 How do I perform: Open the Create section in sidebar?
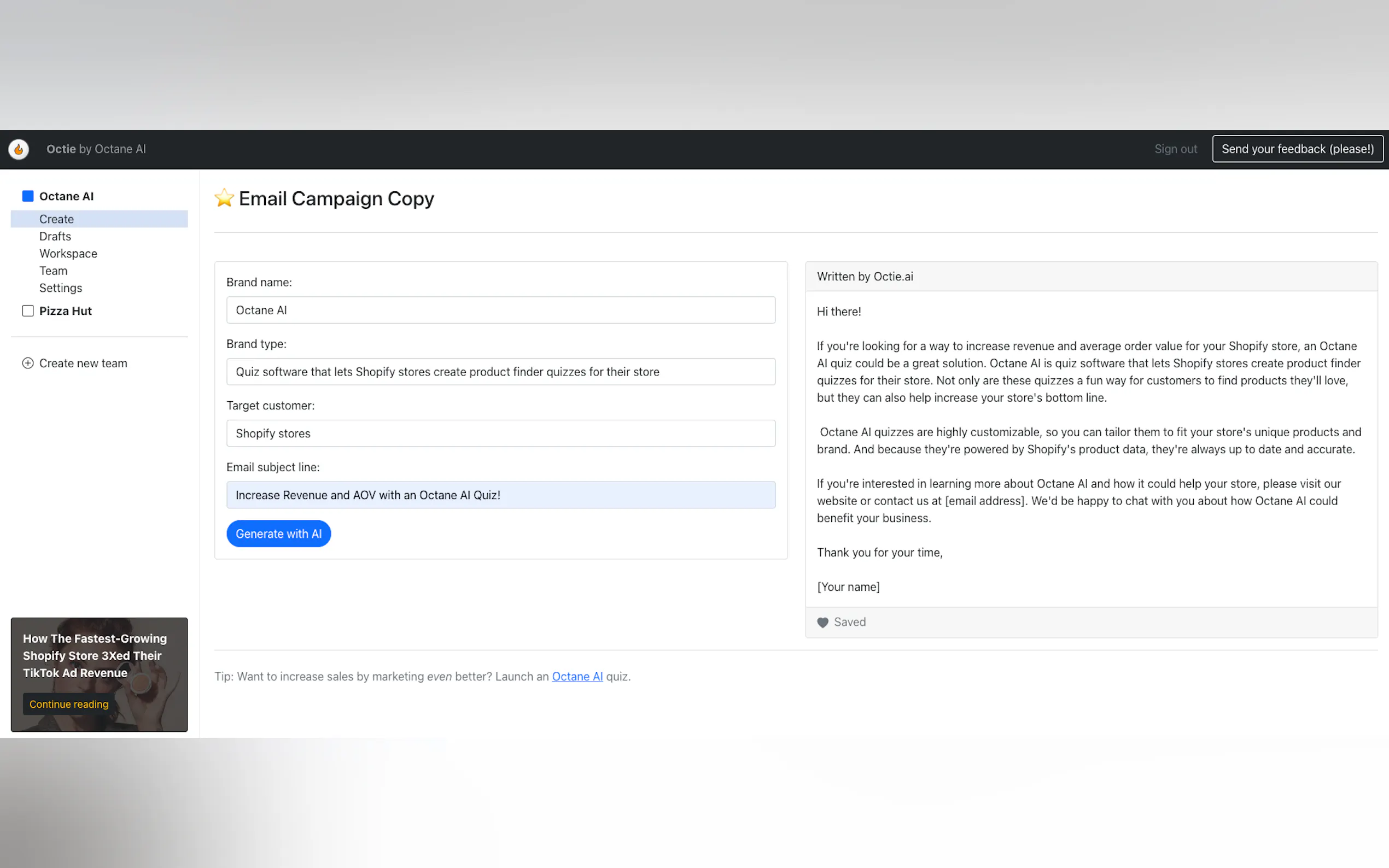(x=56, y=219)
